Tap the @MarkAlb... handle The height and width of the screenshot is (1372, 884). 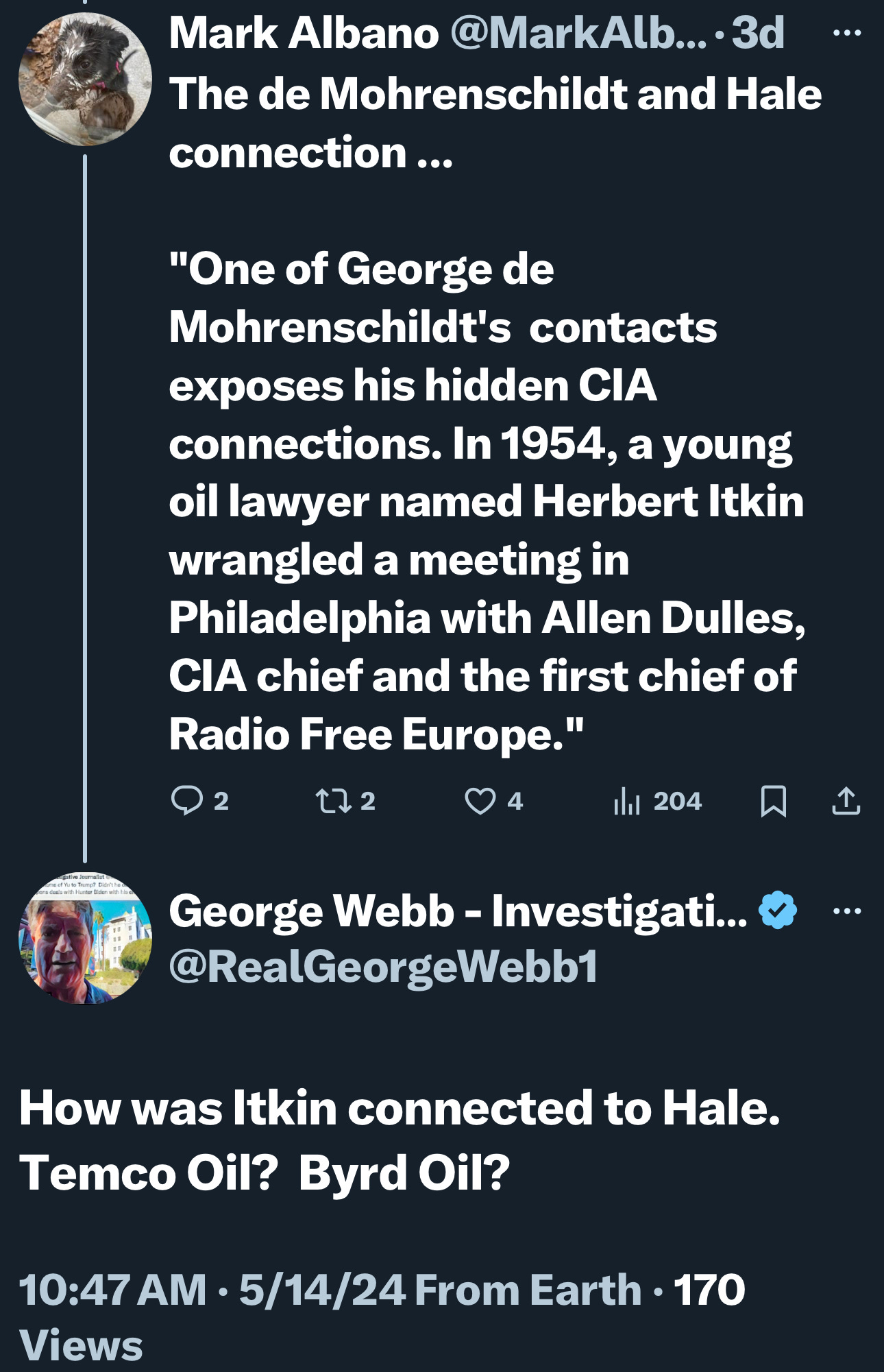578,33
